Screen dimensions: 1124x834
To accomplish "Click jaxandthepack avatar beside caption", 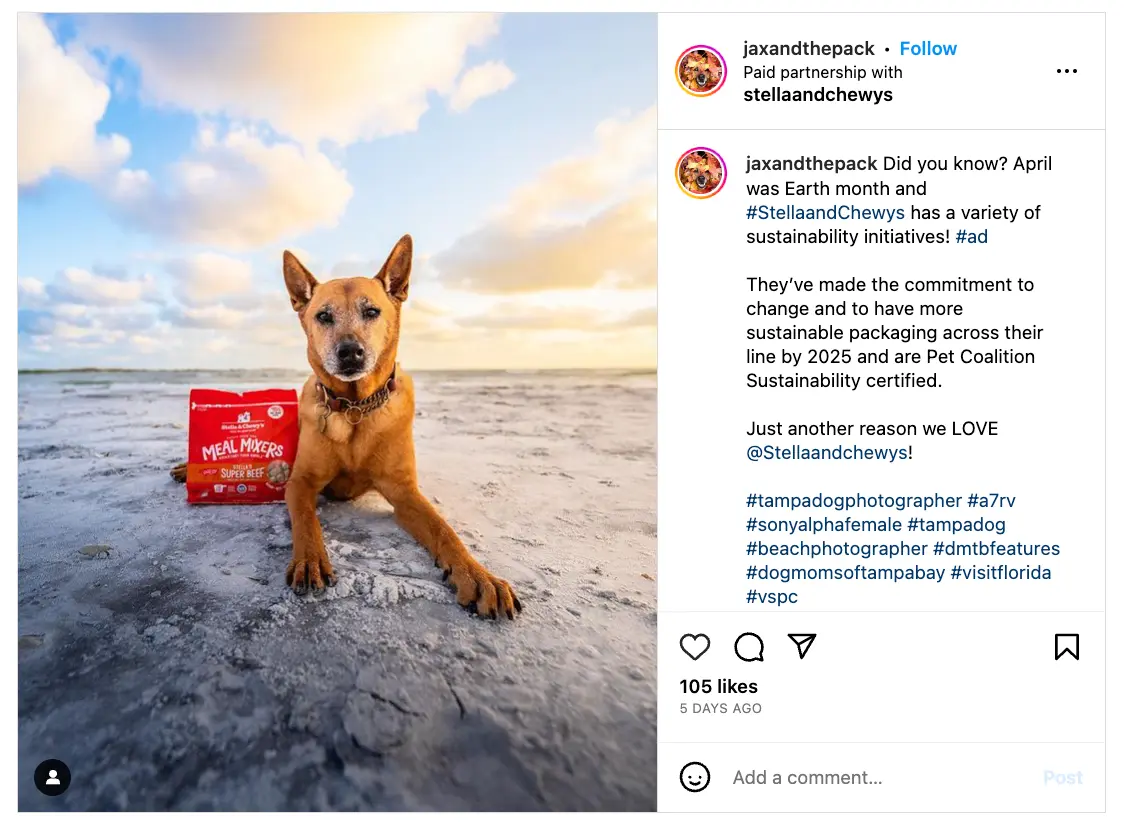I will (x=701, y=173).
